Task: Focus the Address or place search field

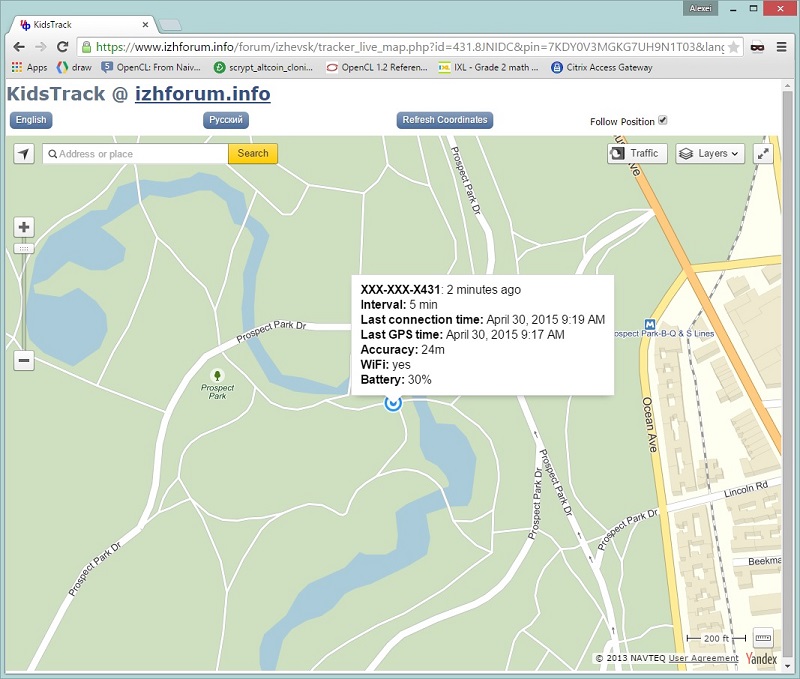Action: [x=135, y=154]
